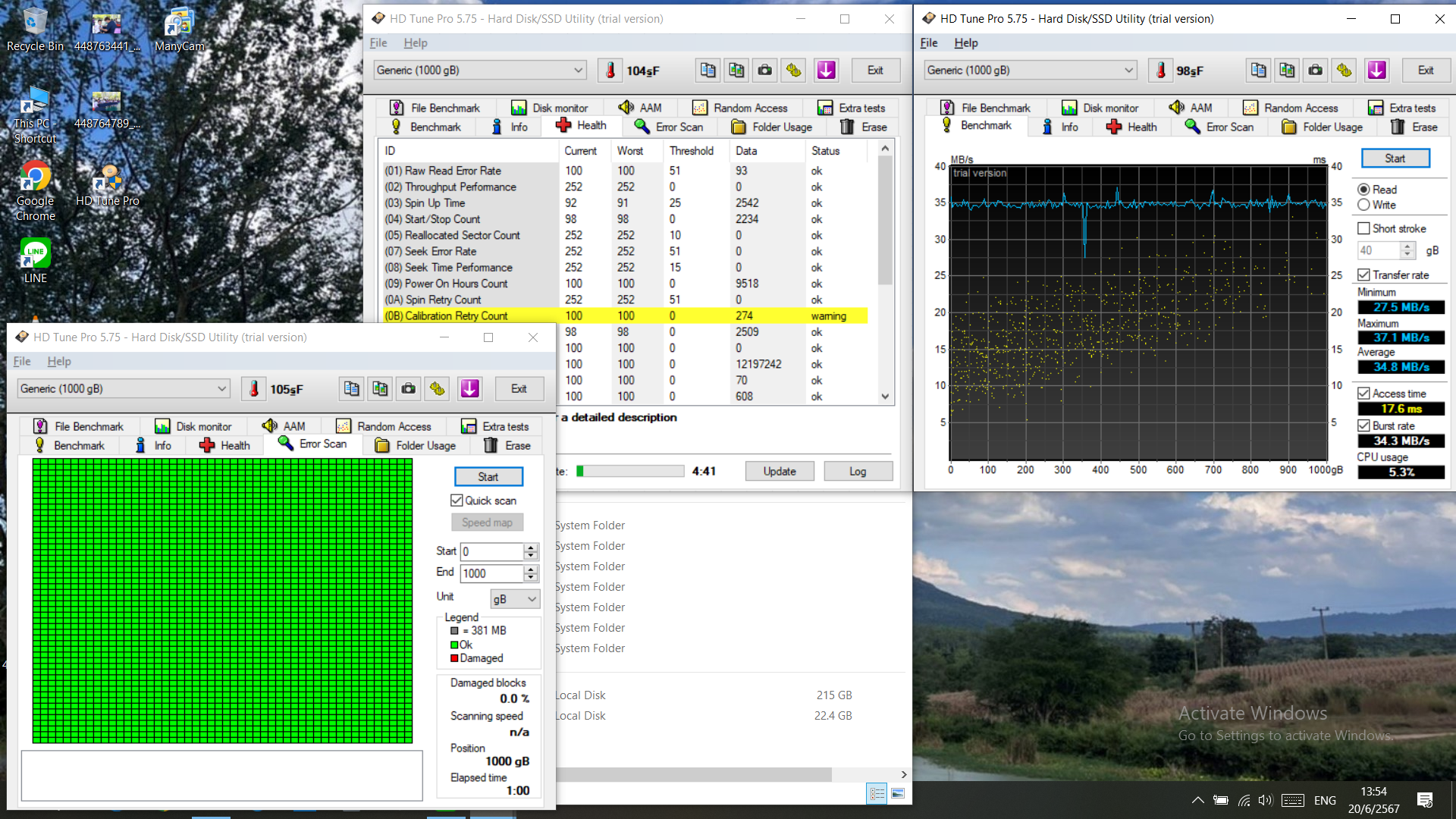Enable Short stroke checkbox
This screenshot has height=819, width=1456.
(x=1363, y=228)
